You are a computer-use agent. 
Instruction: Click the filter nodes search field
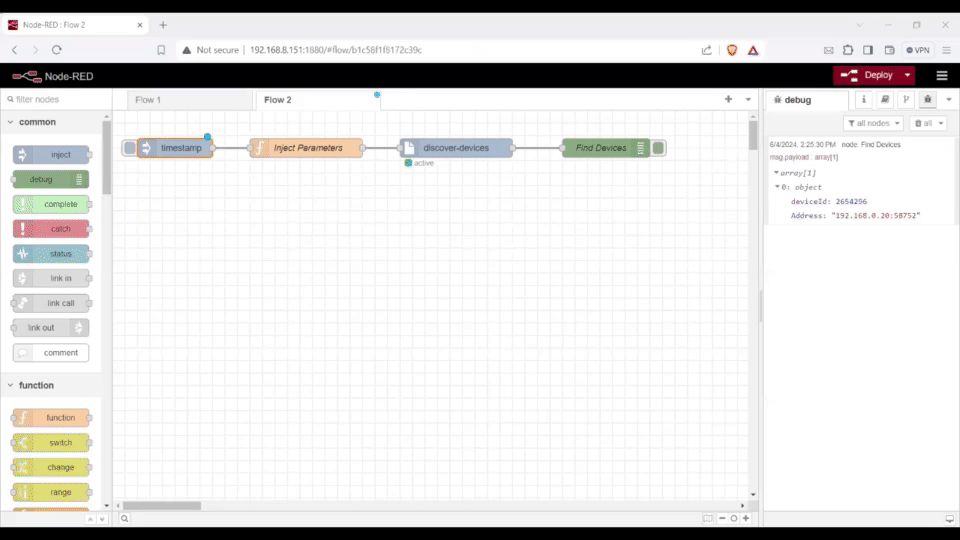tap(55, 100)
